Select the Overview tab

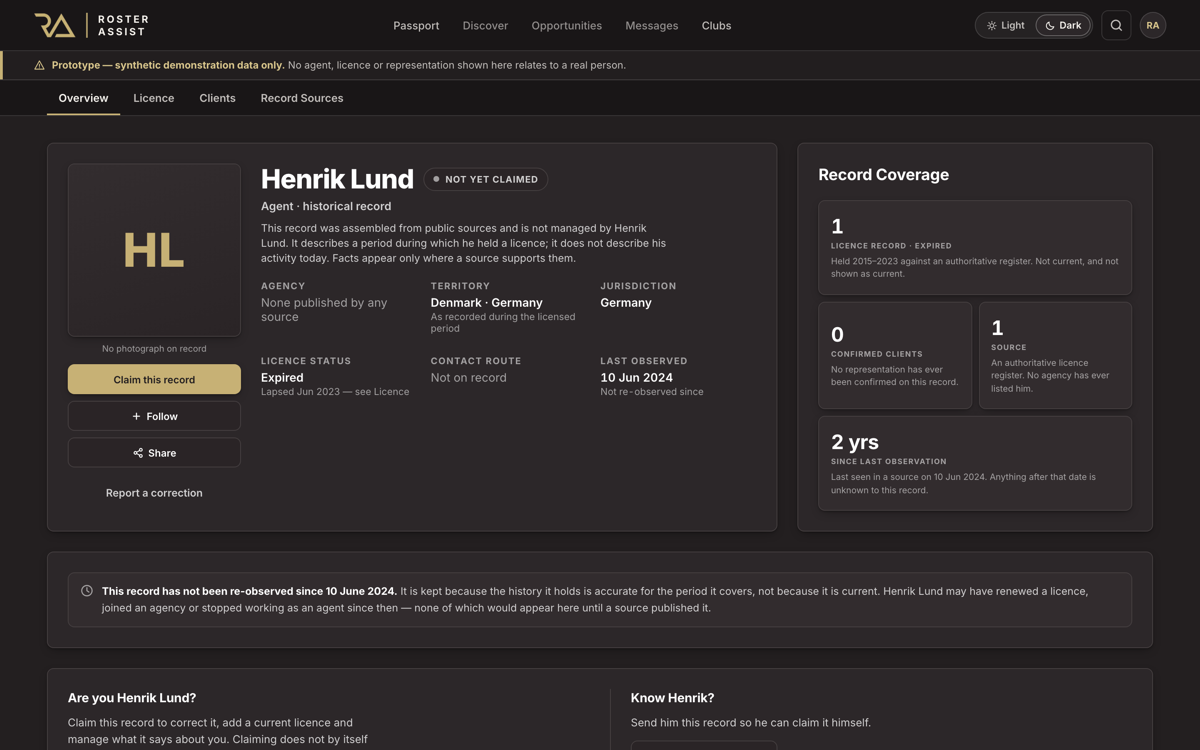point(83,98)
